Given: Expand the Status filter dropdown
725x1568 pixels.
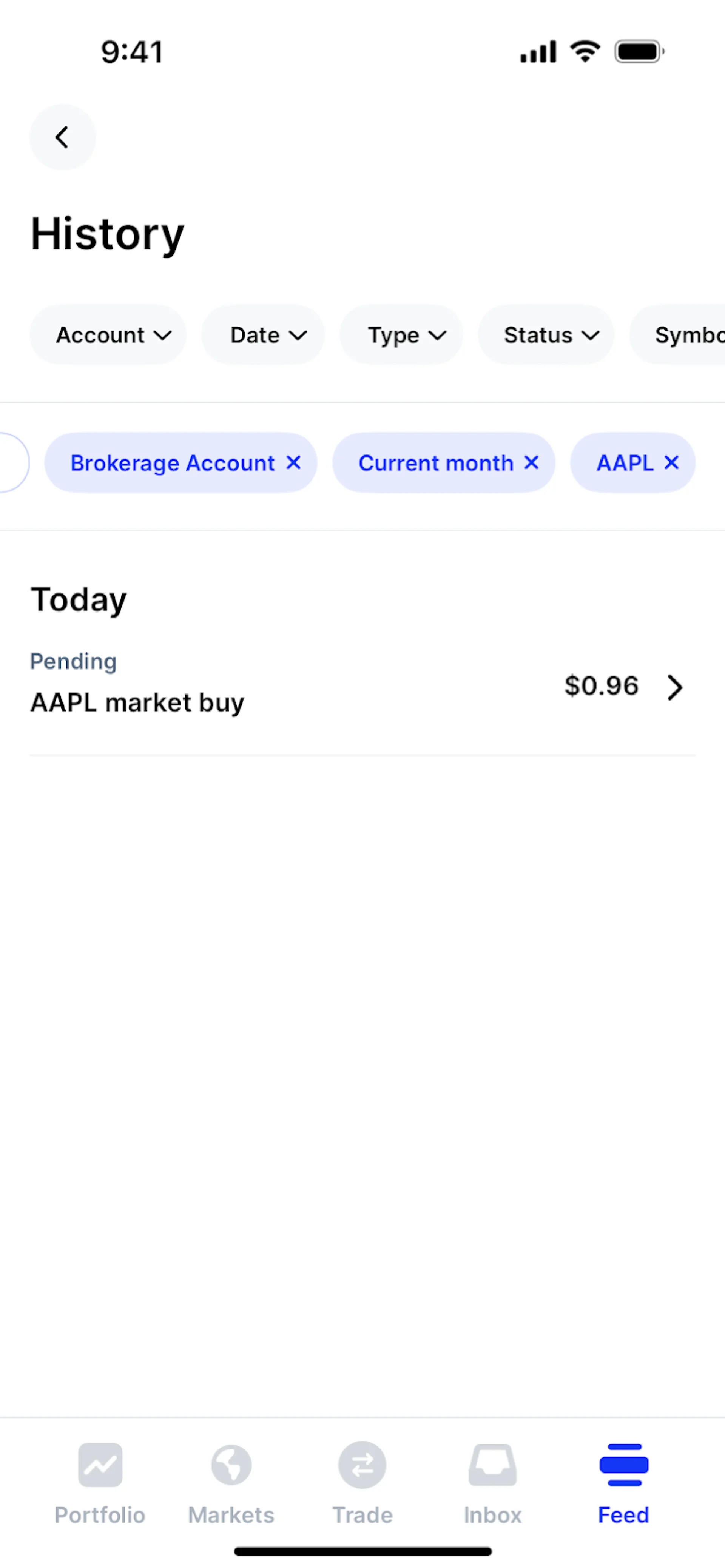Looking at the screenshot, I should [x=546, y=335].
